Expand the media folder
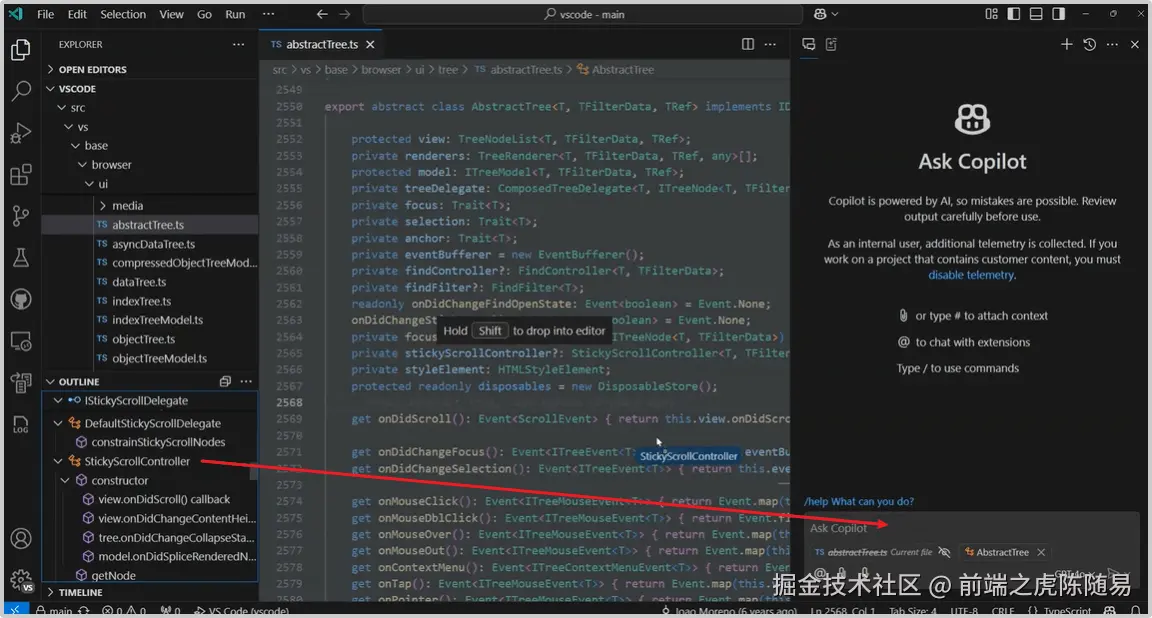This screenshot has height=618, width=1152. point(103,206)
